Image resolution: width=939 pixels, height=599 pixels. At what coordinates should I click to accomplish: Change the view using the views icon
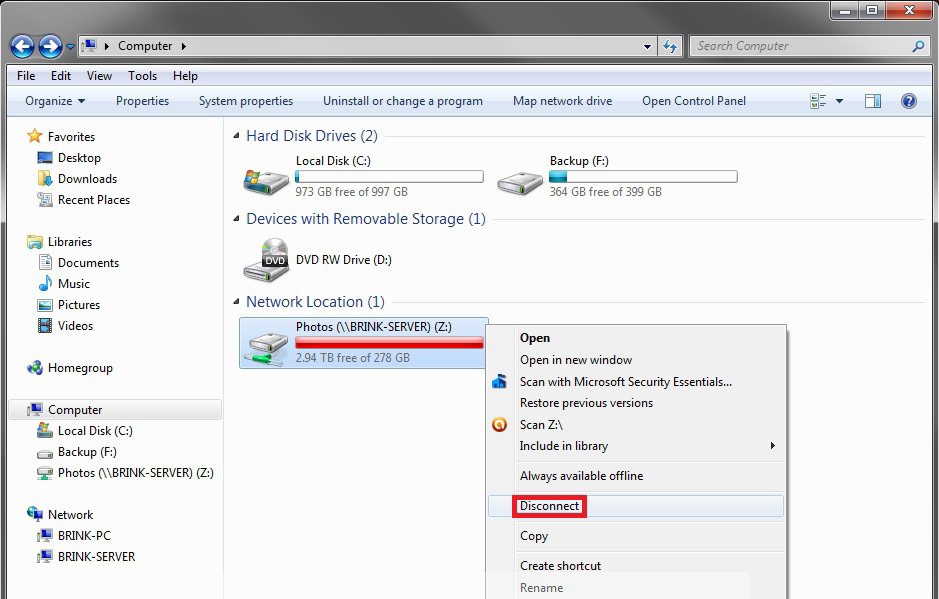tap(817, 101)
